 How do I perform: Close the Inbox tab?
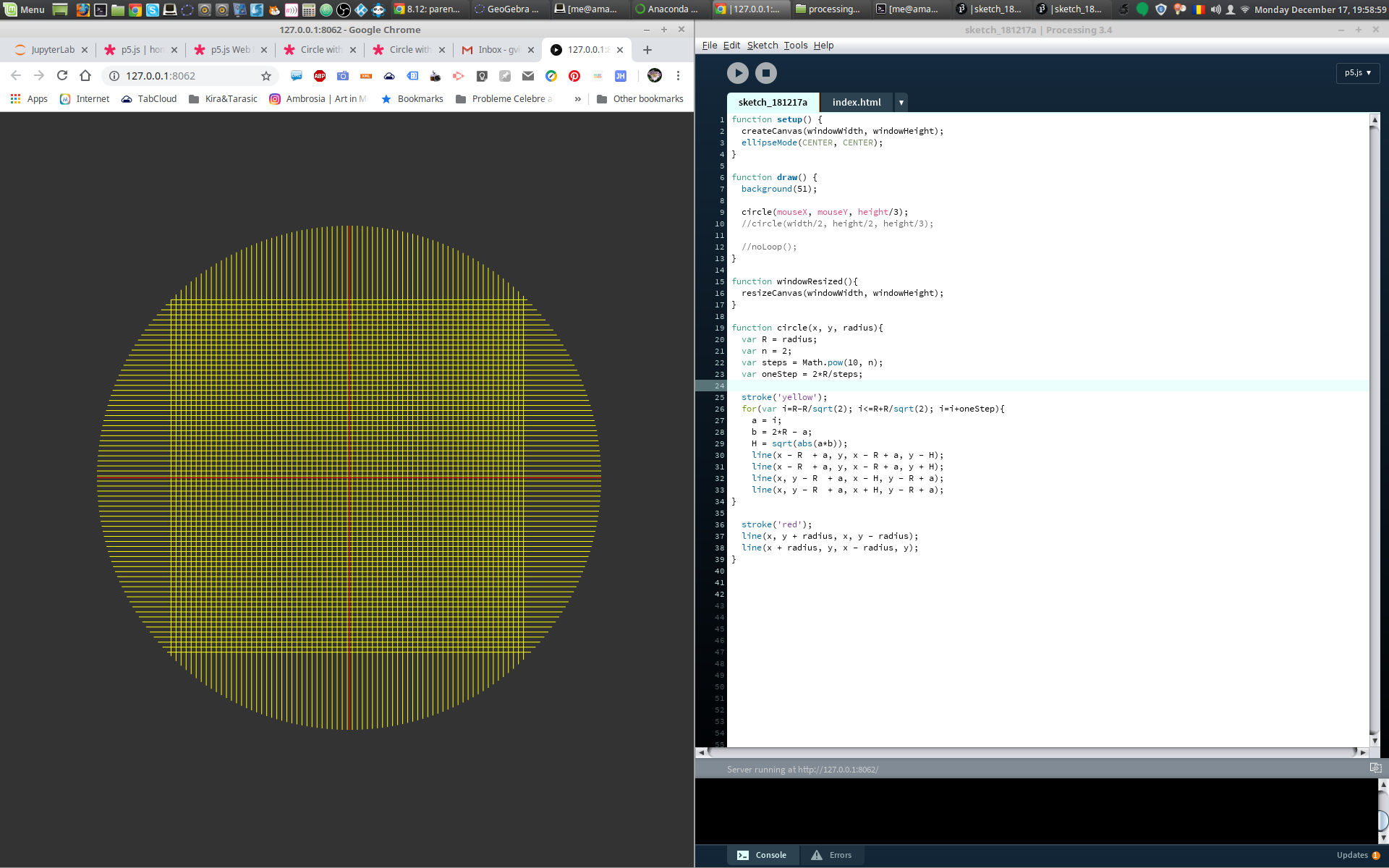click(x=531, y=50)
